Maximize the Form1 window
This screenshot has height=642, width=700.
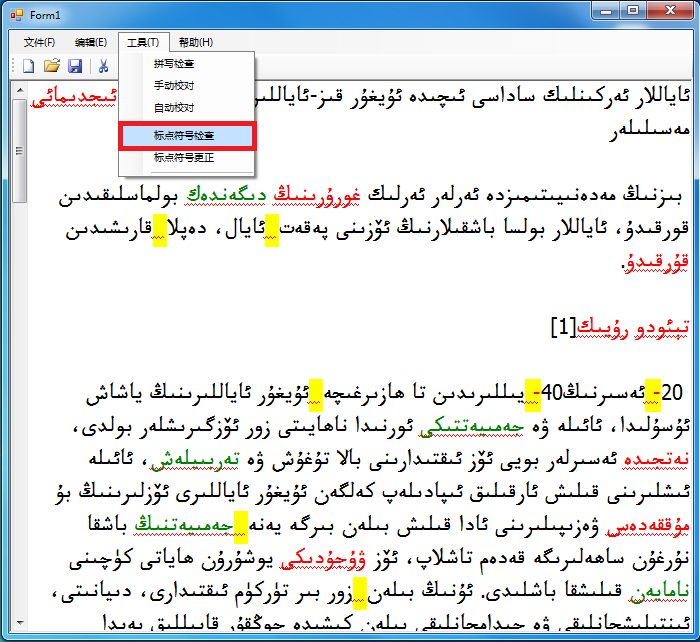pyautogui.click(x=633, y=11)
